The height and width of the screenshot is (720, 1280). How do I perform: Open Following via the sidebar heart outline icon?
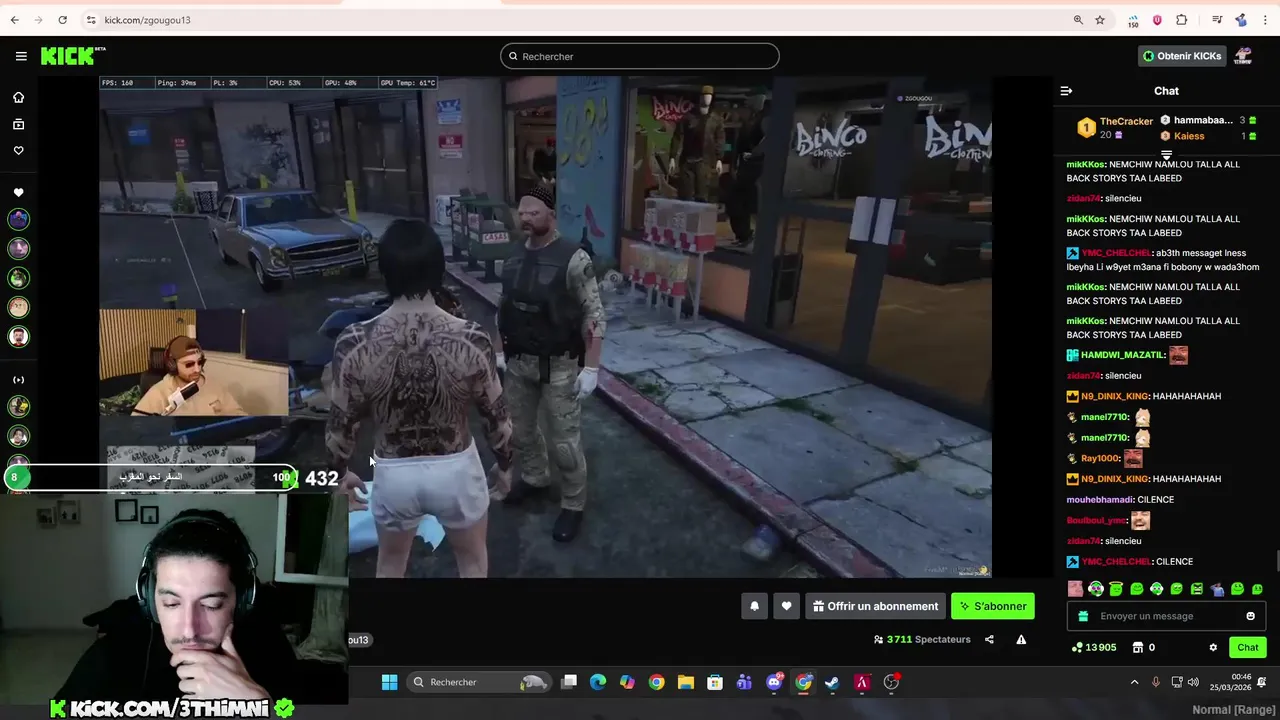(18, 151)
